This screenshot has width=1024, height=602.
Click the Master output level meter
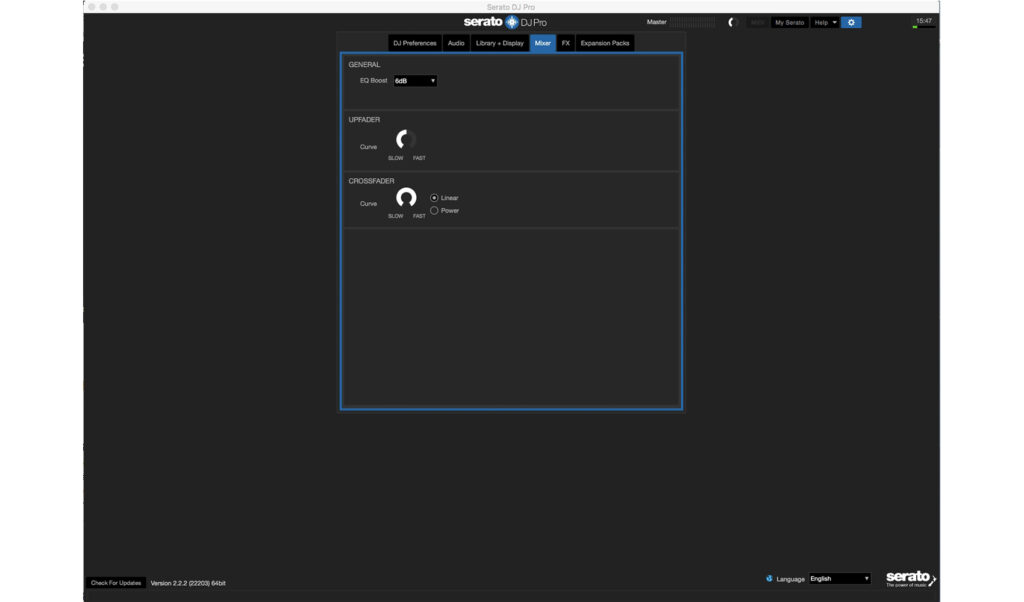[692, 22]
